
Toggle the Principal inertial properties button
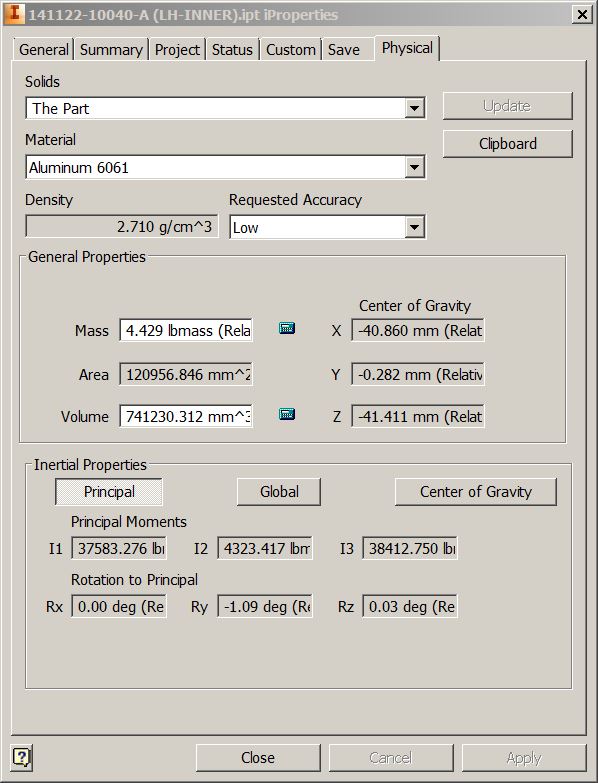109,492
